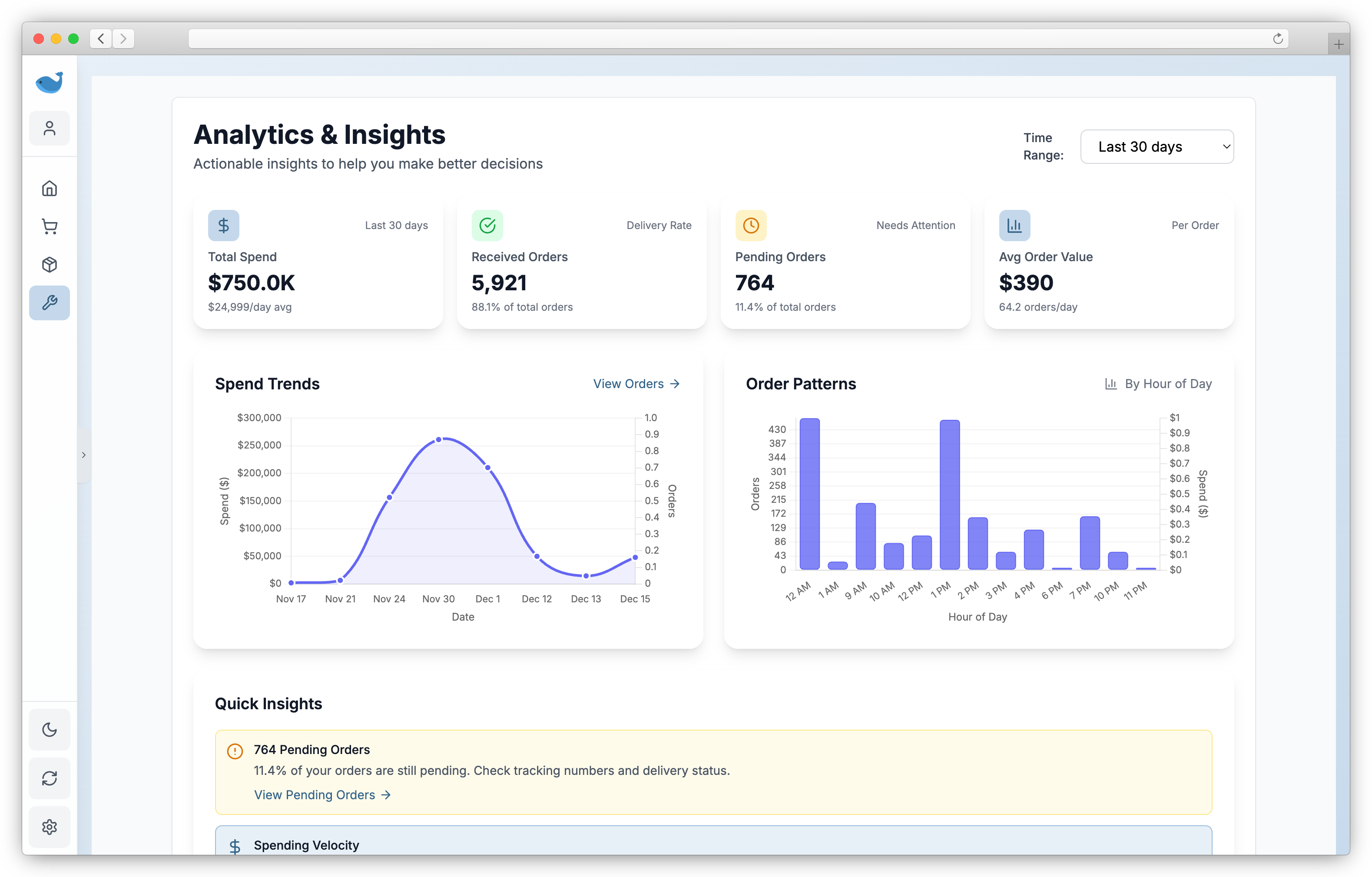
Task: Toggle the dollar icon on Total Spend card
Action: (223, 225)
